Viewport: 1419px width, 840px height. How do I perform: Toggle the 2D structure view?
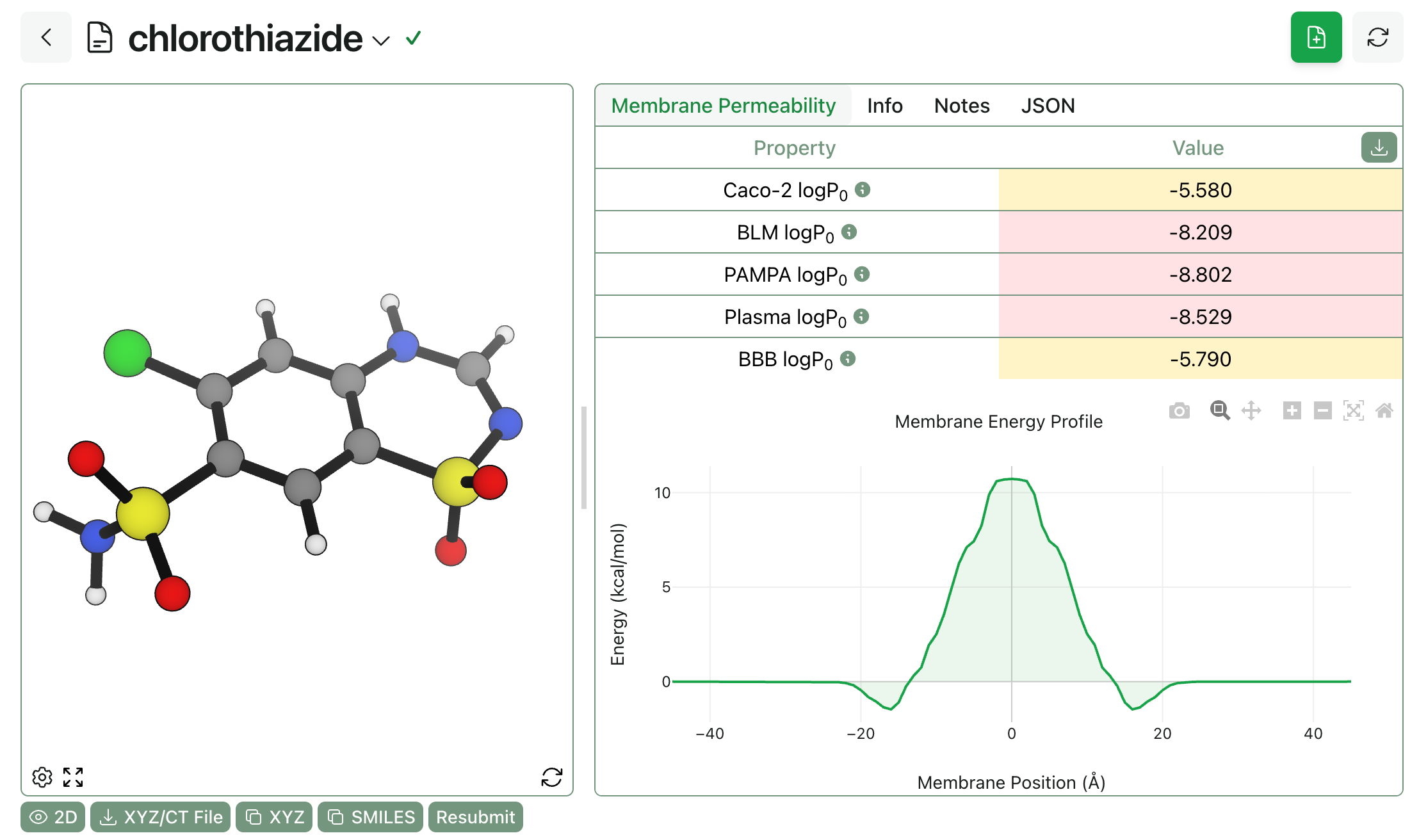[x=53, y=817]
